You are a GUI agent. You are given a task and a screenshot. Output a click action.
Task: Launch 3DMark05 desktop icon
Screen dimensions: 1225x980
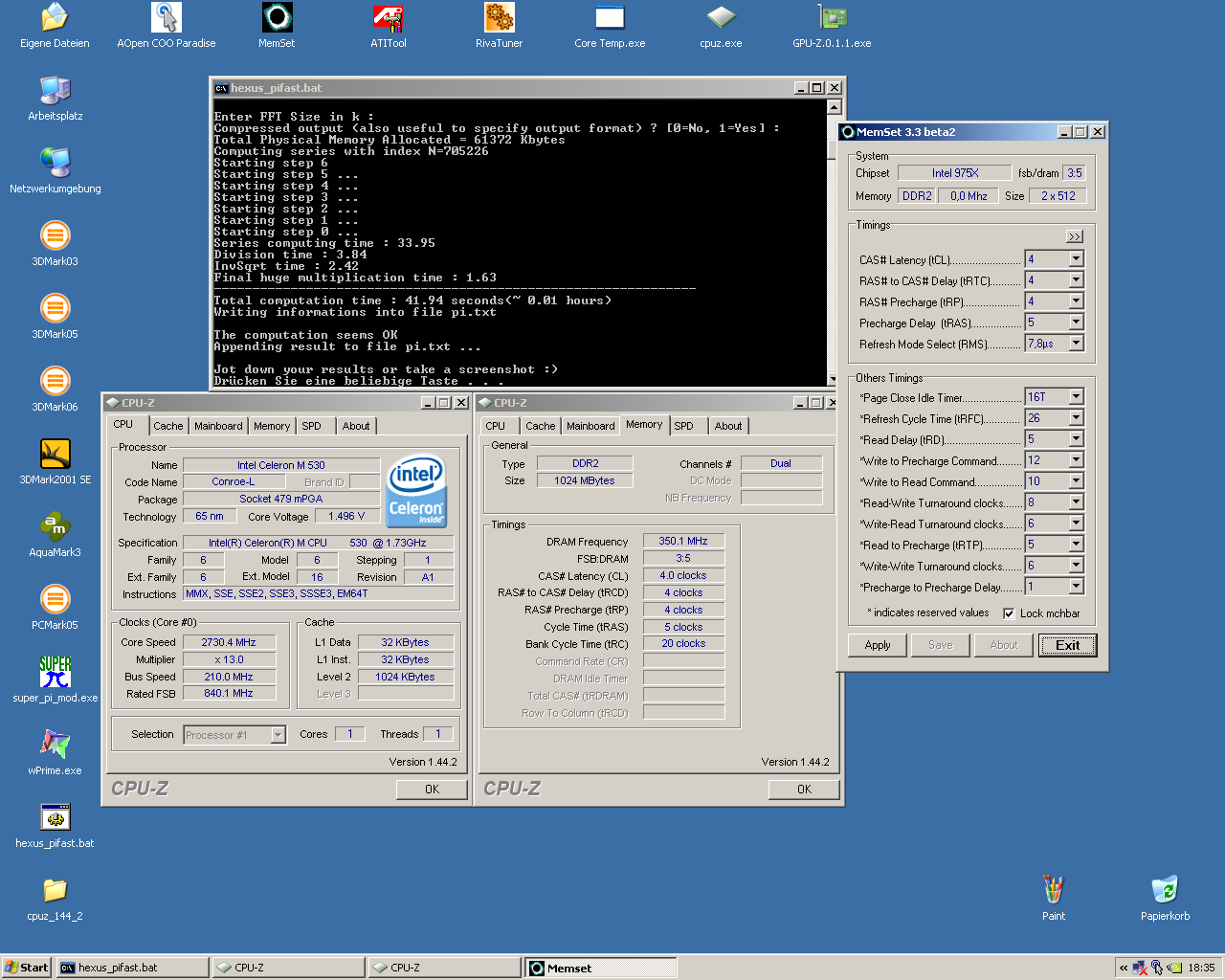[55, 317]
